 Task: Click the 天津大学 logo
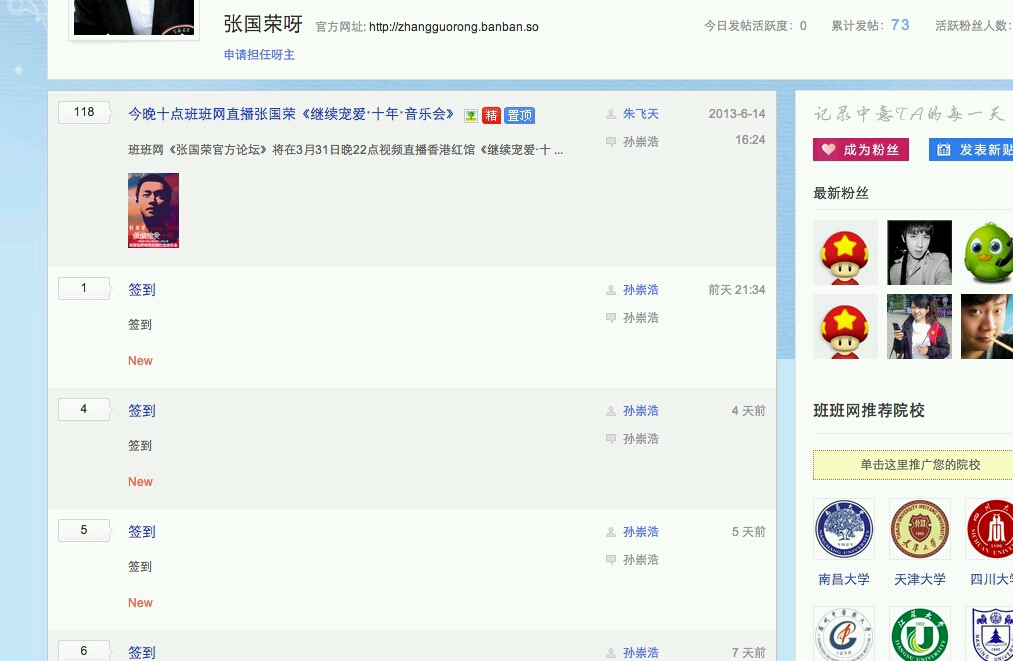(x=919, y=529)
